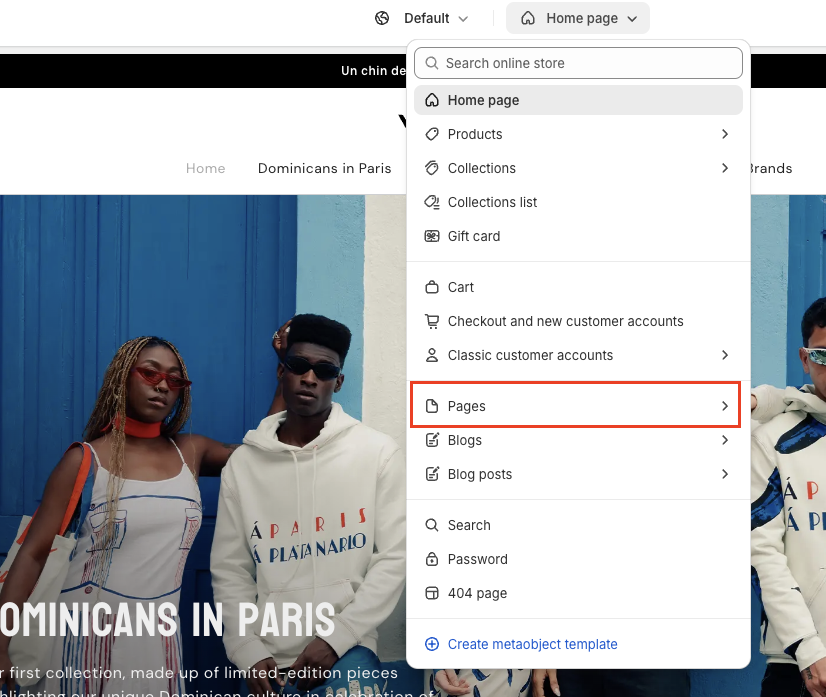Click the plus circle icon for metaobject template
Viewport: 826px width, 697px height.
click(432, 644)
